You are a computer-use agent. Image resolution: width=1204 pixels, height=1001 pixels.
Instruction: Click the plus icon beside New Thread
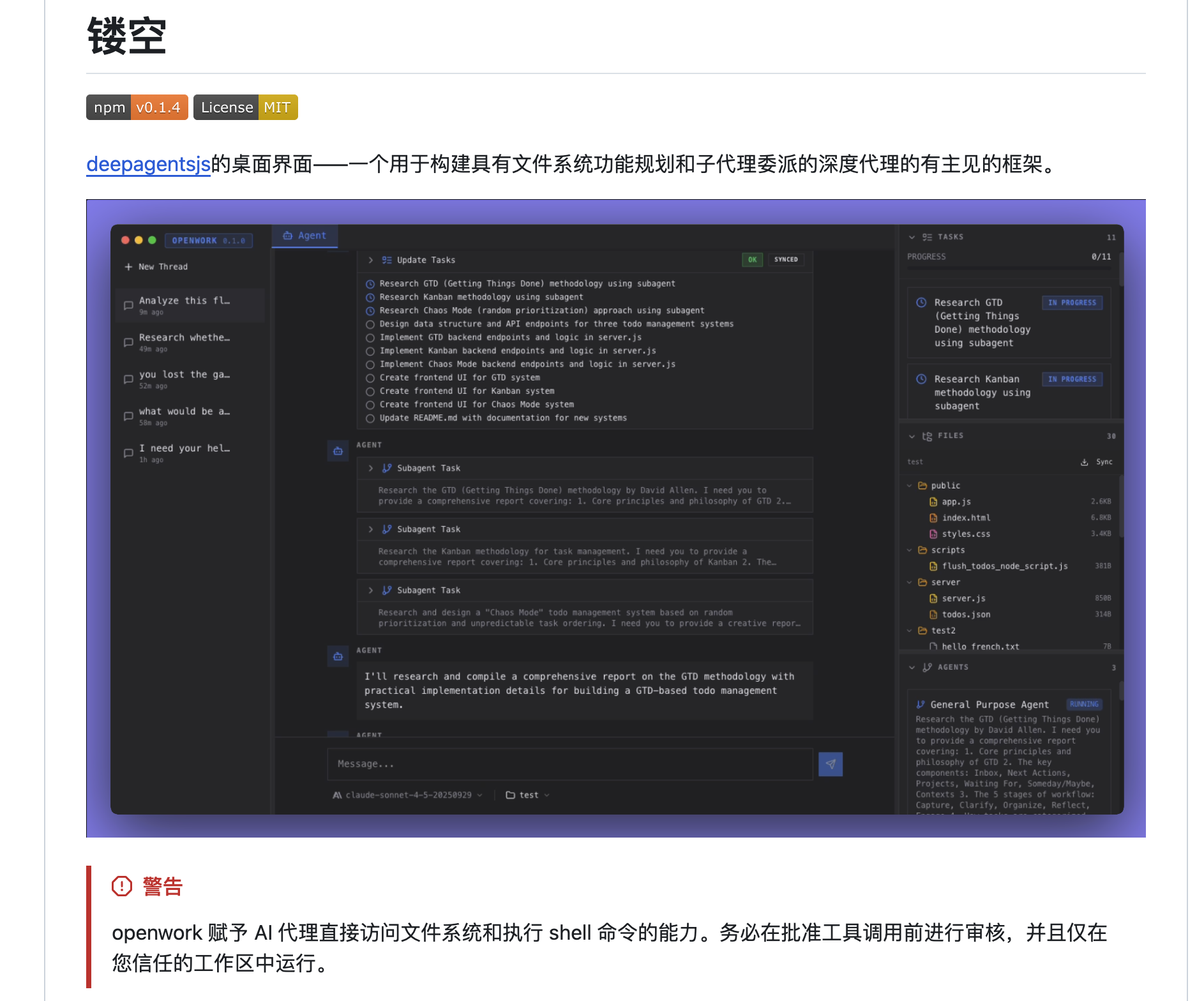pos(128,267)
